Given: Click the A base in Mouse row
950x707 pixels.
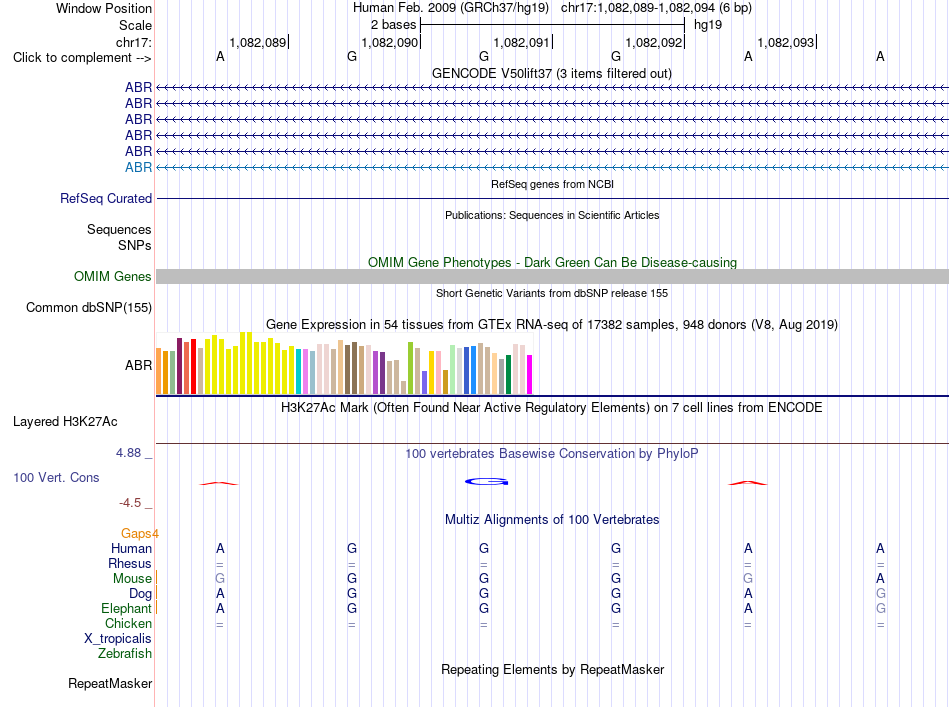Looking at the screenshot, I should point(880,579).
